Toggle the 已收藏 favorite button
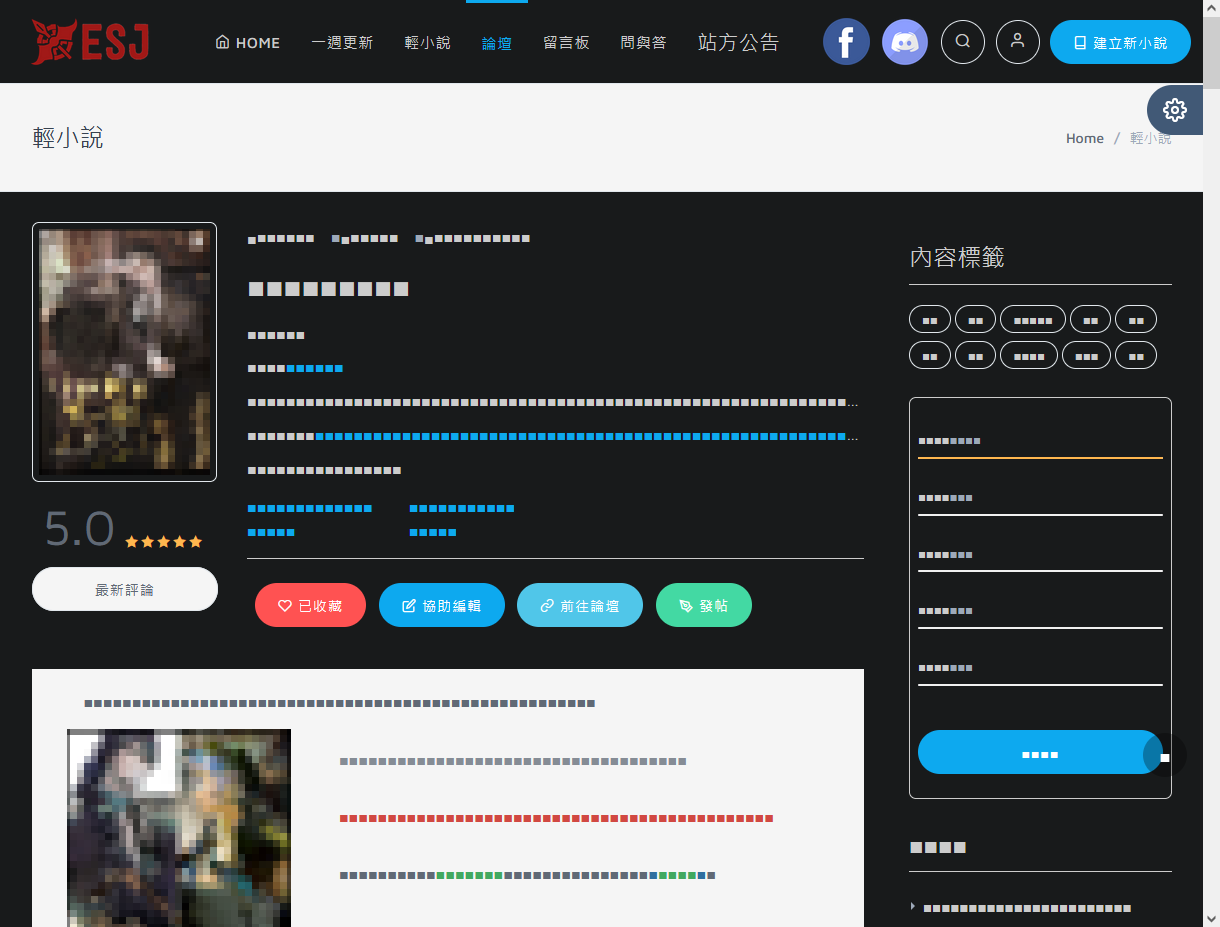This screenshot has height=927, width=1220. pyautogui.click(x=310, y=606)
